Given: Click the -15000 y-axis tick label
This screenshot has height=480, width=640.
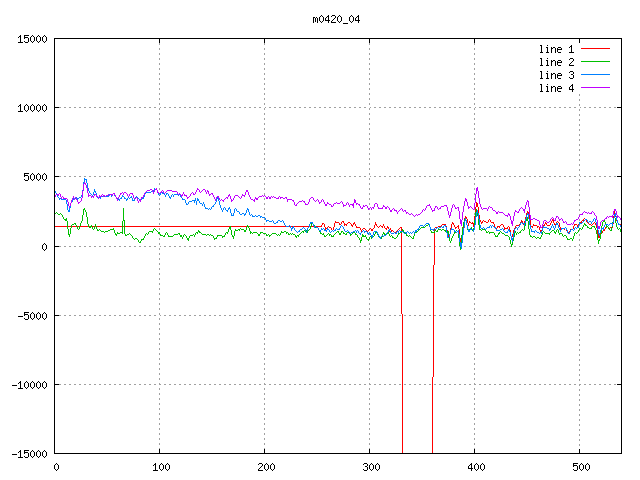Looking at the screenshot, I should (x=29, y=453).
